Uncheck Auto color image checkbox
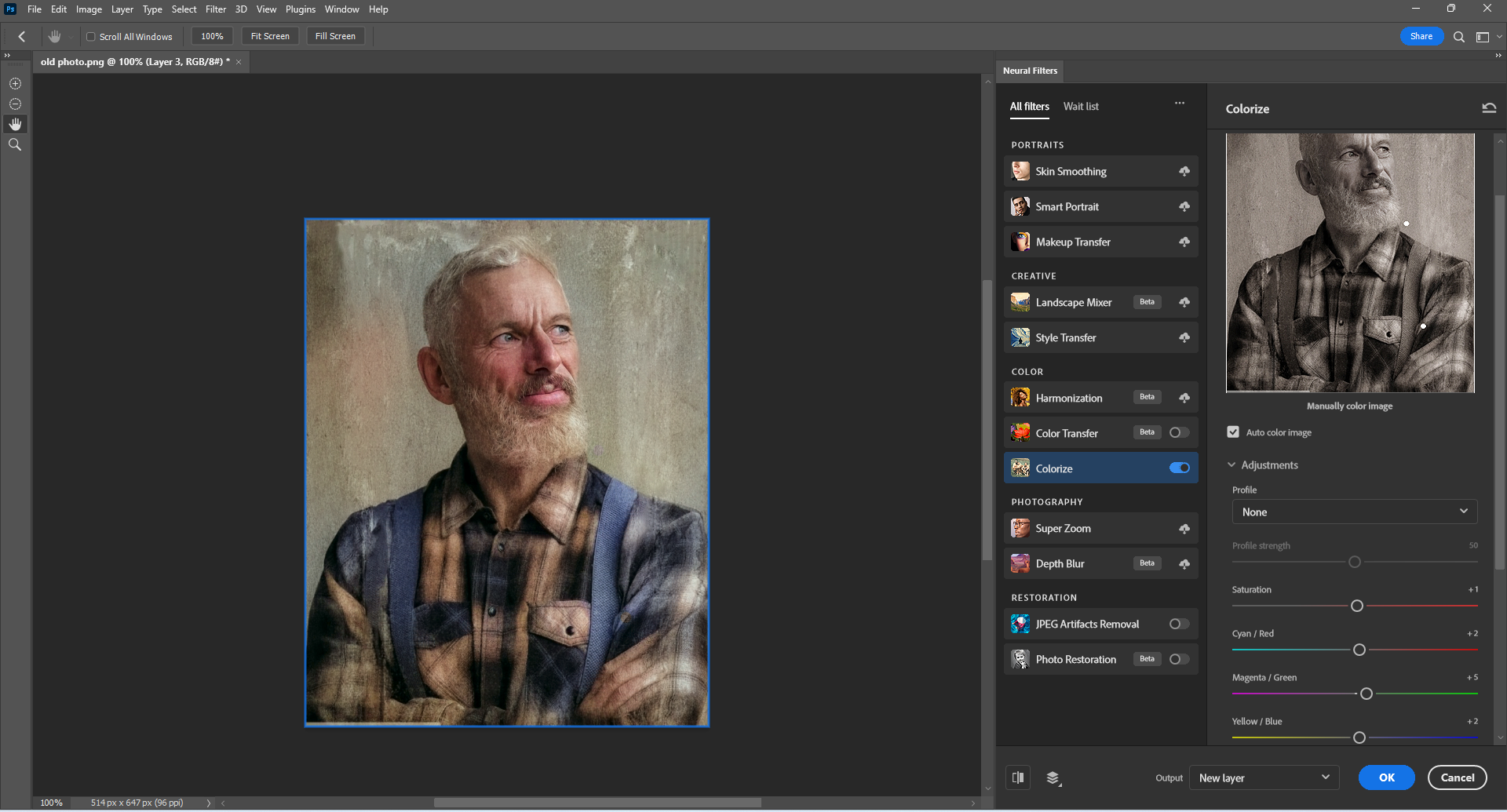 click(x=1233, y=432)
